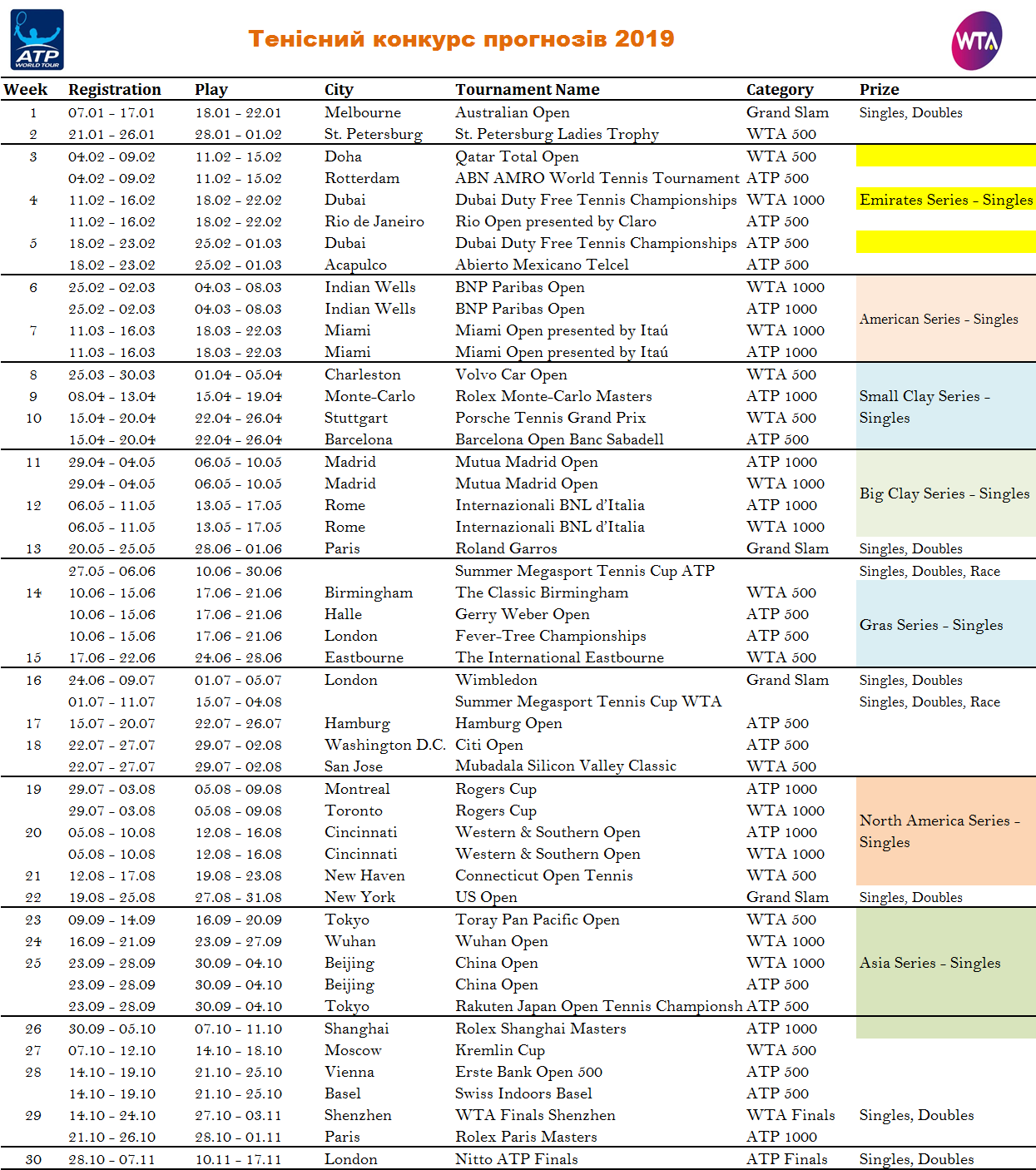
Task: Select the 'Moscow' city cell
Action: [353, 1050]
